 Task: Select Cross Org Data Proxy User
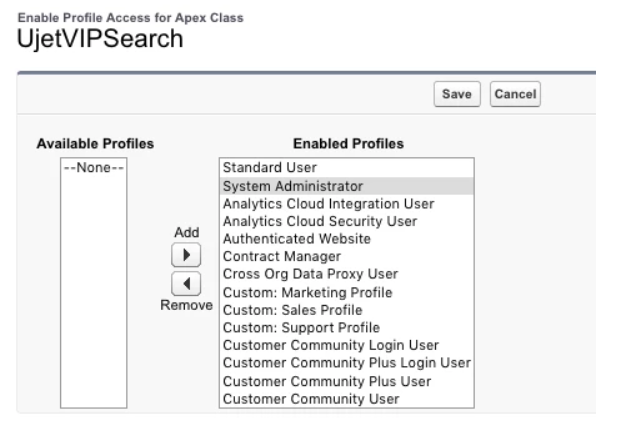tap(310, 275)
